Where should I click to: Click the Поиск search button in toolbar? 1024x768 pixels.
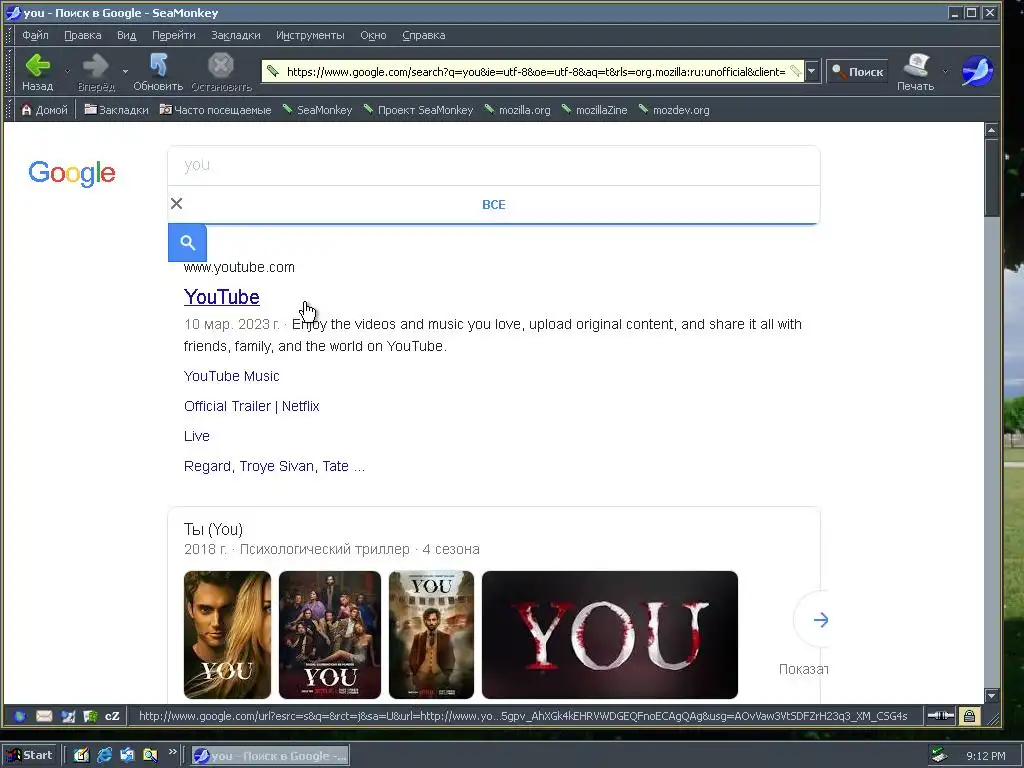click(x=857, y=72)
